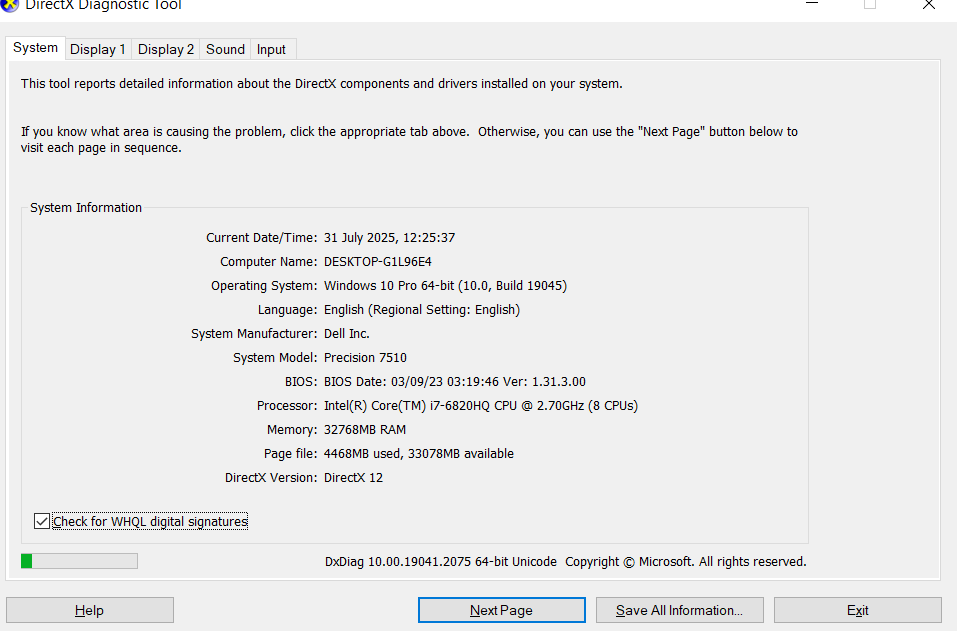
Task: Switch to the Sound tab
Action: [x=225, y=49]
